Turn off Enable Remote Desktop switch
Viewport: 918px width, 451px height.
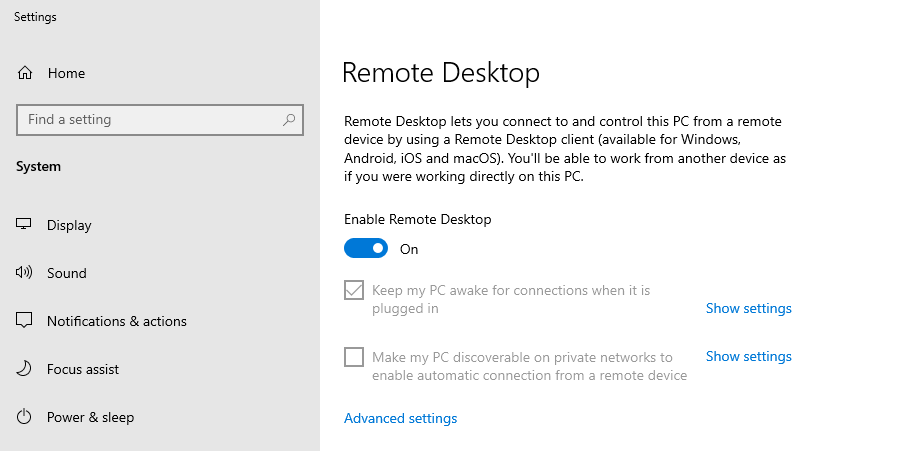[x=366, y=248]
